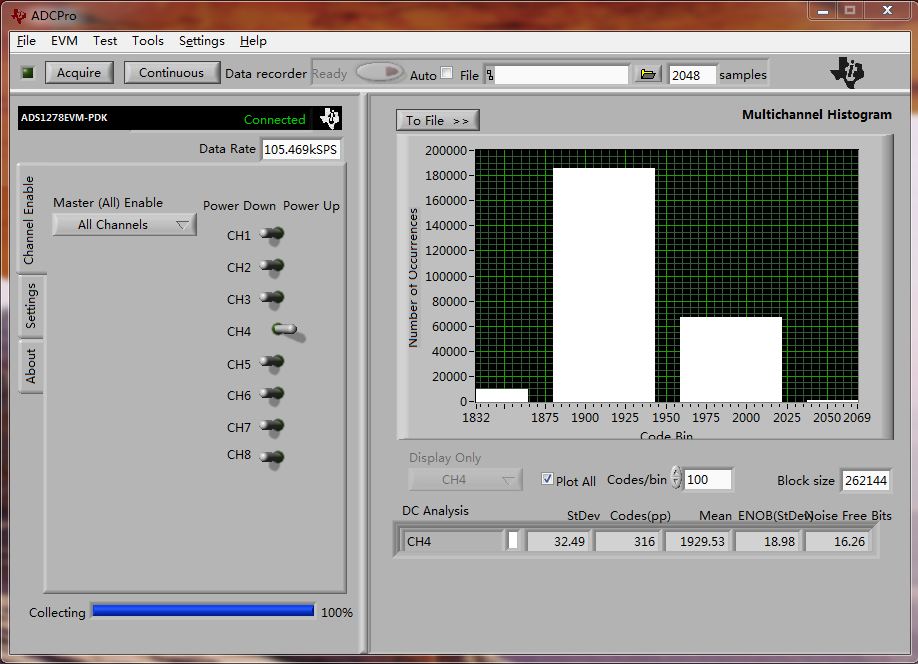Toggle the CH6 power switch

272,395
